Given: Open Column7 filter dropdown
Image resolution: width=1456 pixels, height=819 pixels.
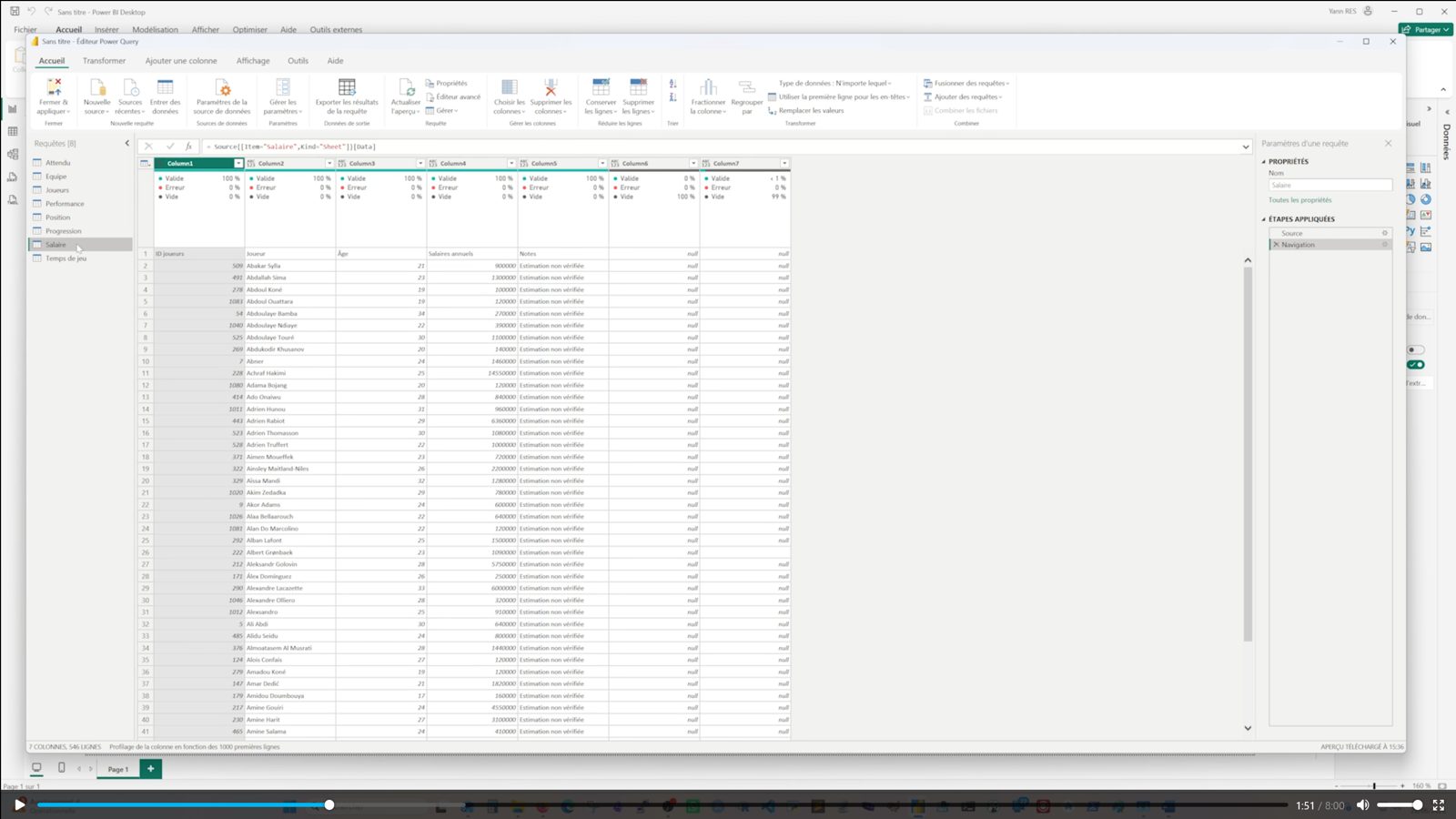Looking at the screenshot, I should [784, 164].
